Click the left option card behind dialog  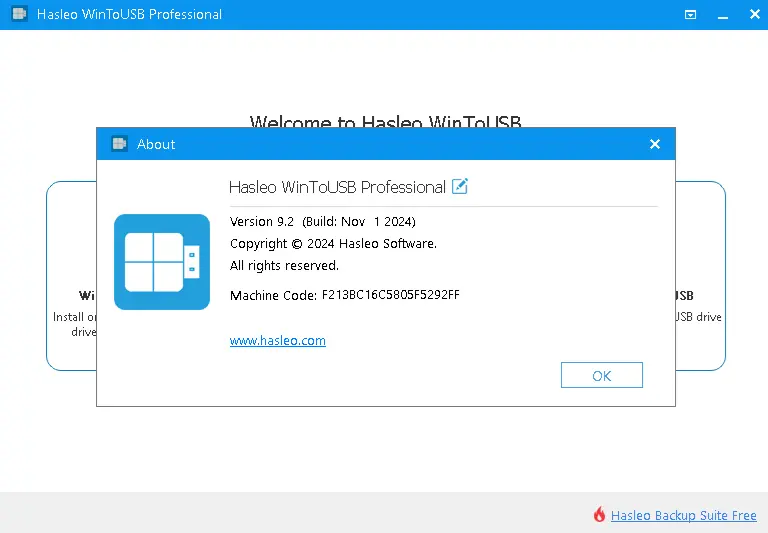(71, 275)
